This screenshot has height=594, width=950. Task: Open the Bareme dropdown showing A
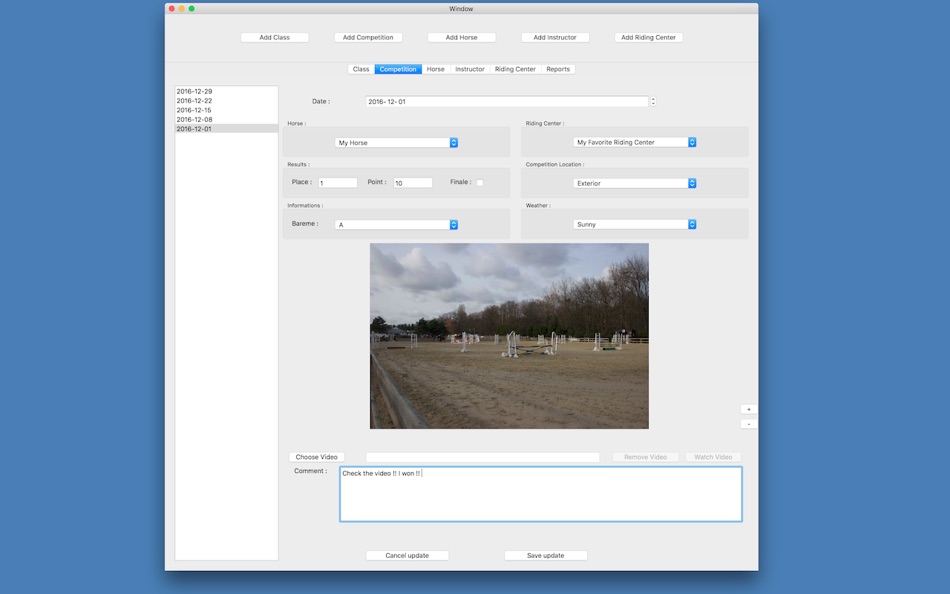point(396,225)
